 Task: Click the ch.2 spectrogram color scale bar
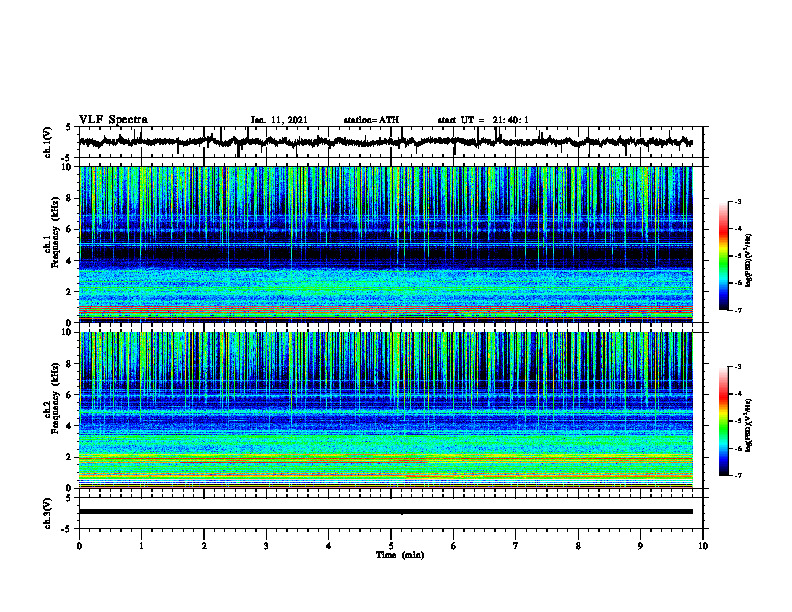[723, 421]
